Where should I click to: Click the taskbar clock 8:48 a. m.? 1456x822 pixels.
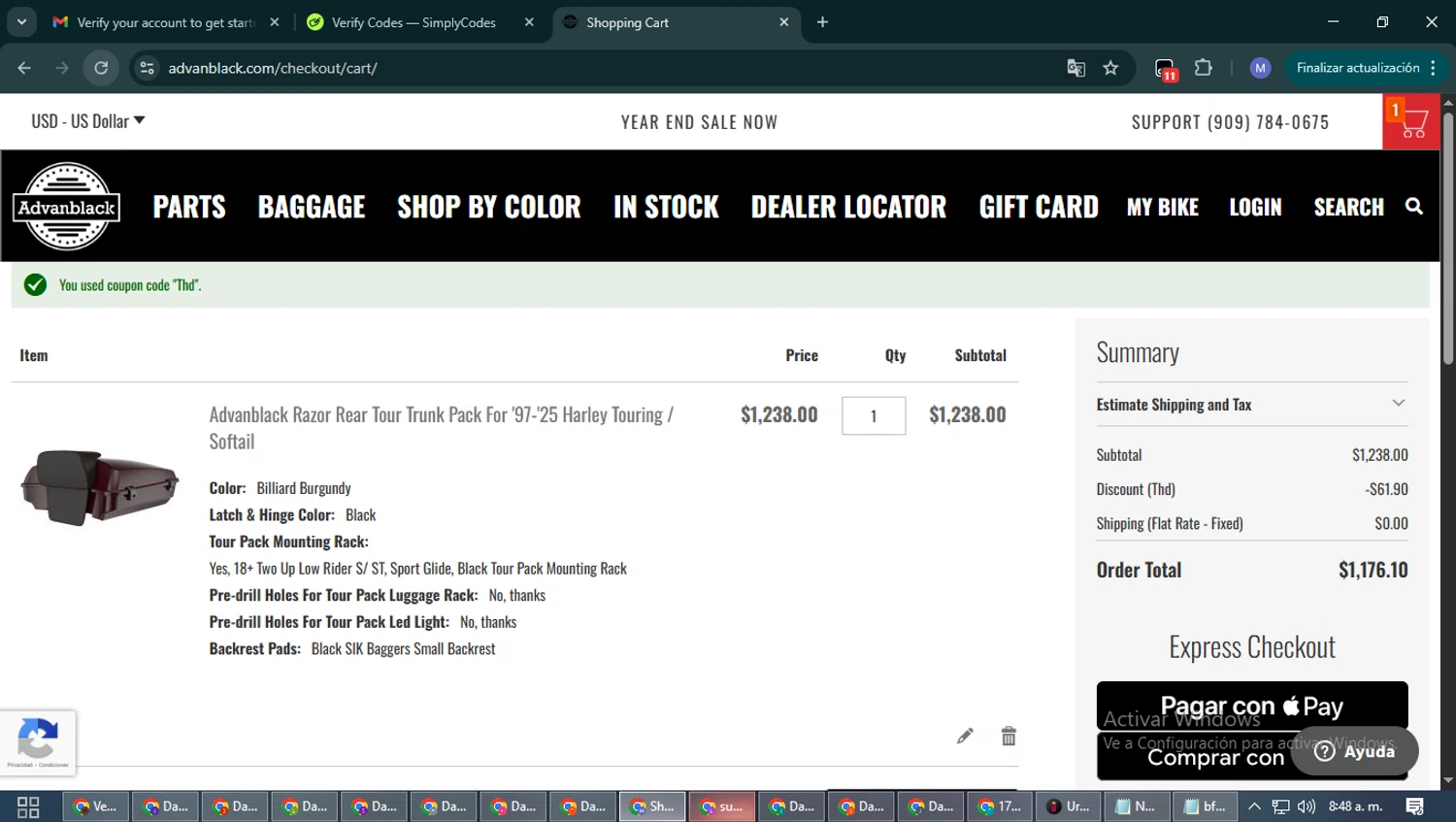click(x=1355, y=806)
